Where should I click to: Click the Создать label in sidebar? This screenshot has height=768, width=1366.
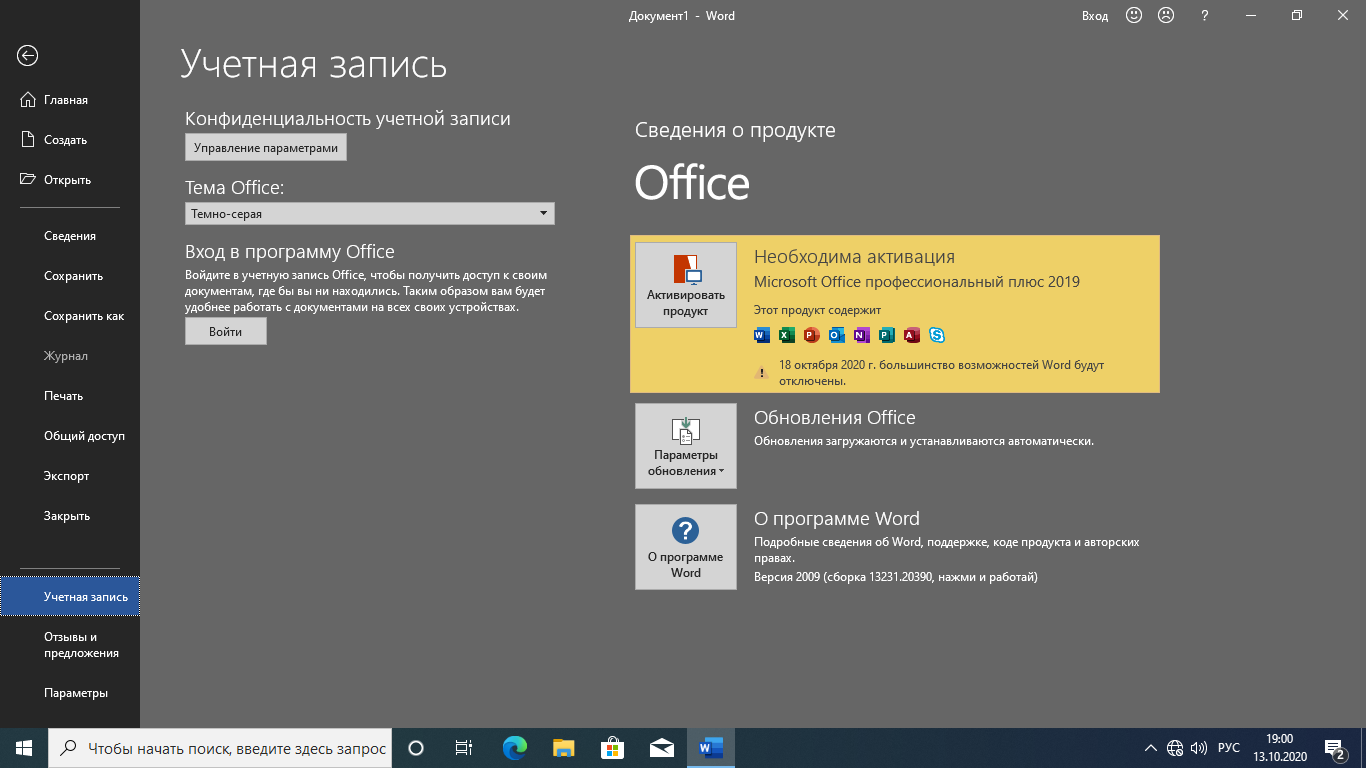(x=66, y=140)
